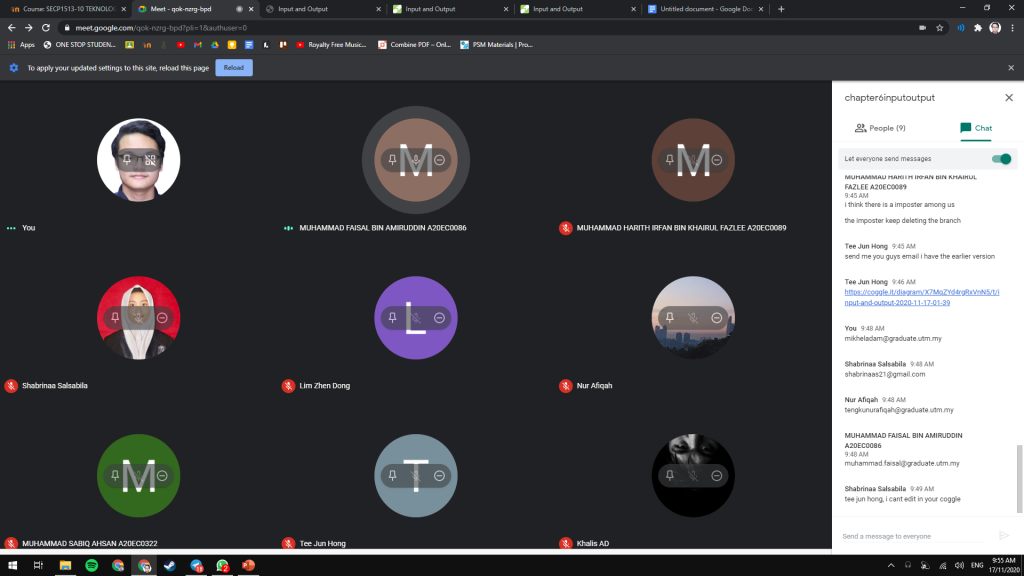Image resolution: width=1024 pixels, height=576 pixels.
Task: Remove Nur Afiqah from the meeting
Action: 717,317
